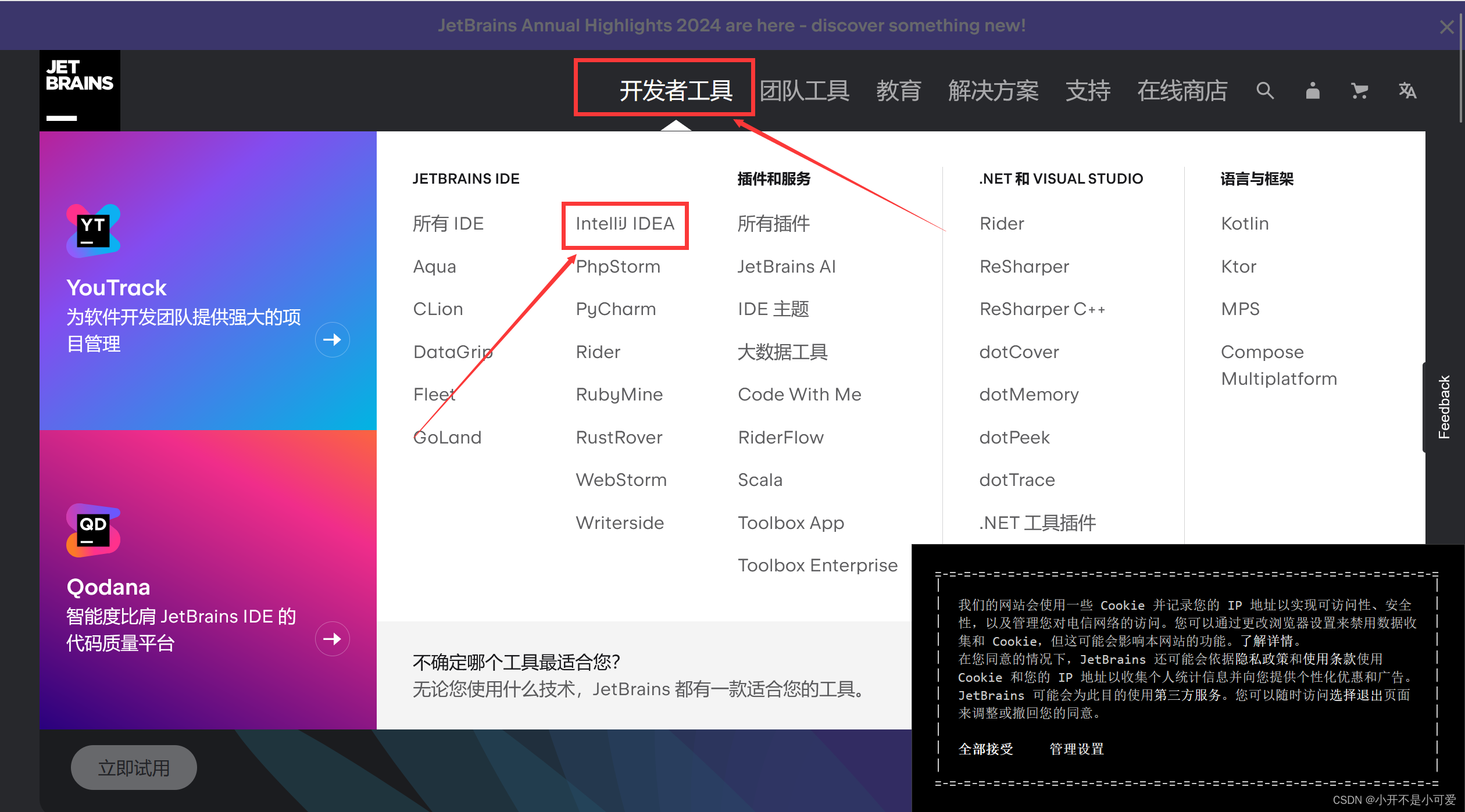Click the JetBrains logo
This screenshot has width=1465, height=812.
80,90
